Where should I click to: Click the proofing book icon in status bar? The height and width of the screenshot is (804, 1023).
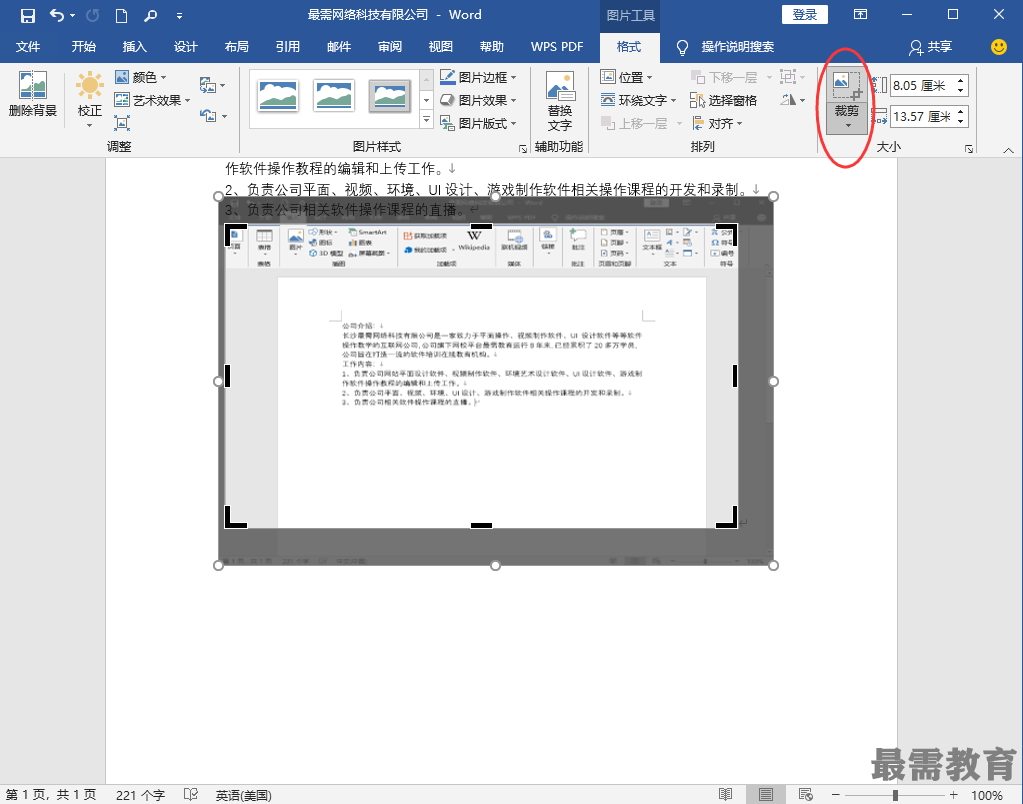pyautogui.click(x=191, y=794)
